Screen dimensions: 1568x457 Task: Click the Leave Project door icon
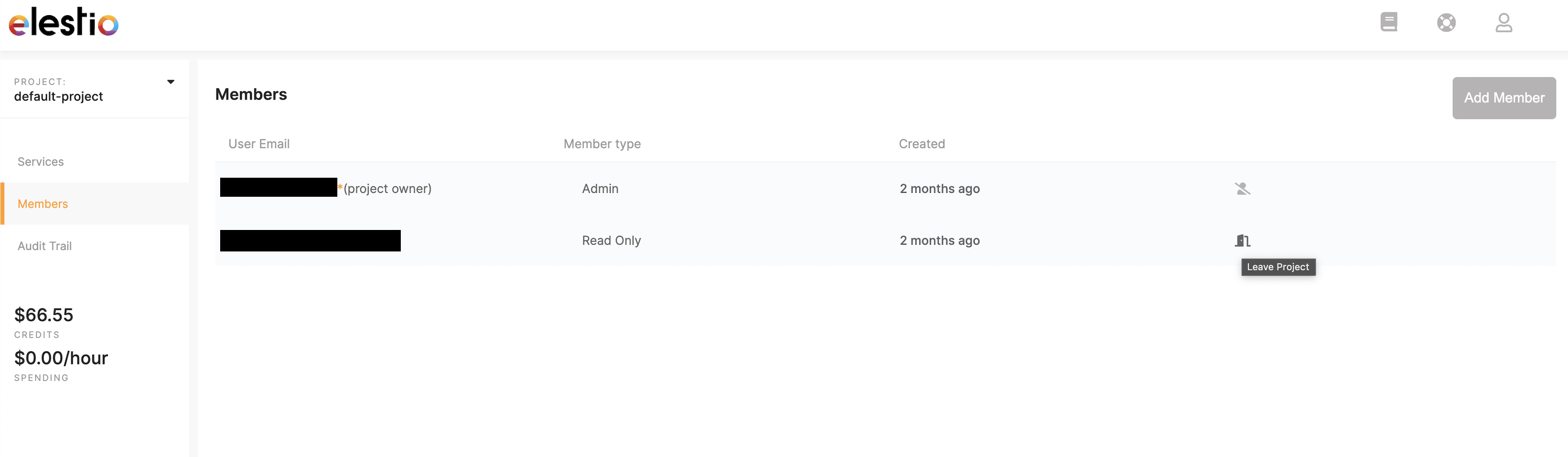tap(1242, 241)
